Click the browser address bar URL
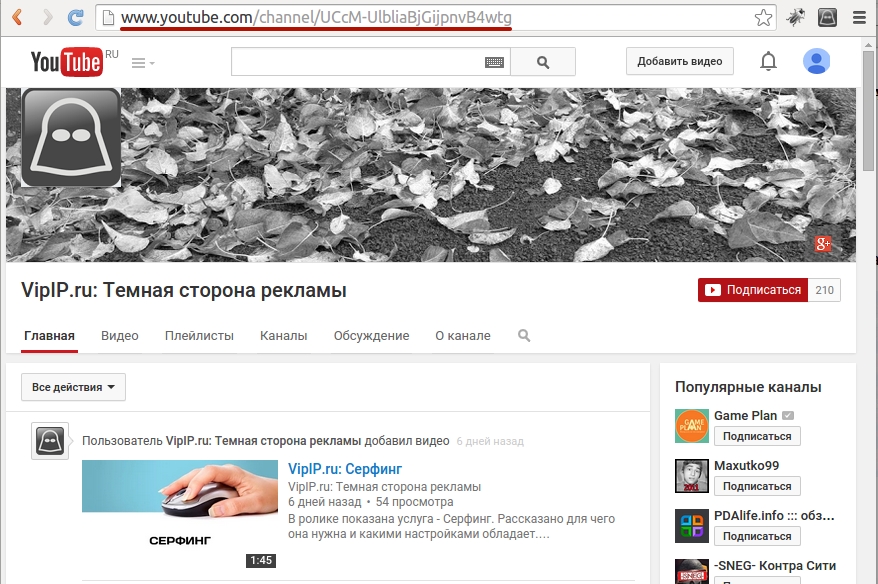Screen dimensions: 878x584 316,18
